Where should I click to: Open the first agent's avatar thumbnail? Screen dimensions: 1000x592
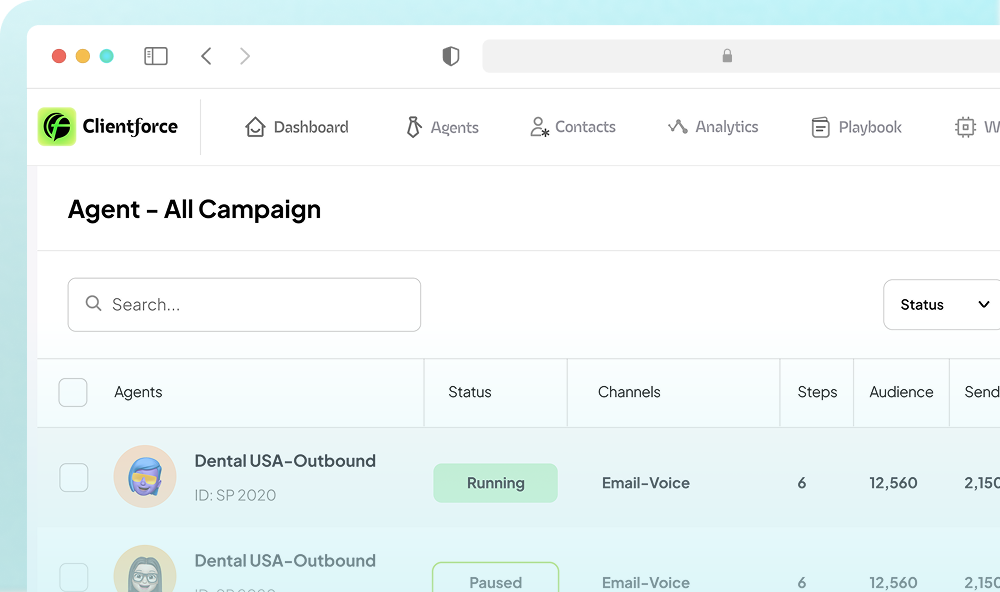[x=145, y=476]
